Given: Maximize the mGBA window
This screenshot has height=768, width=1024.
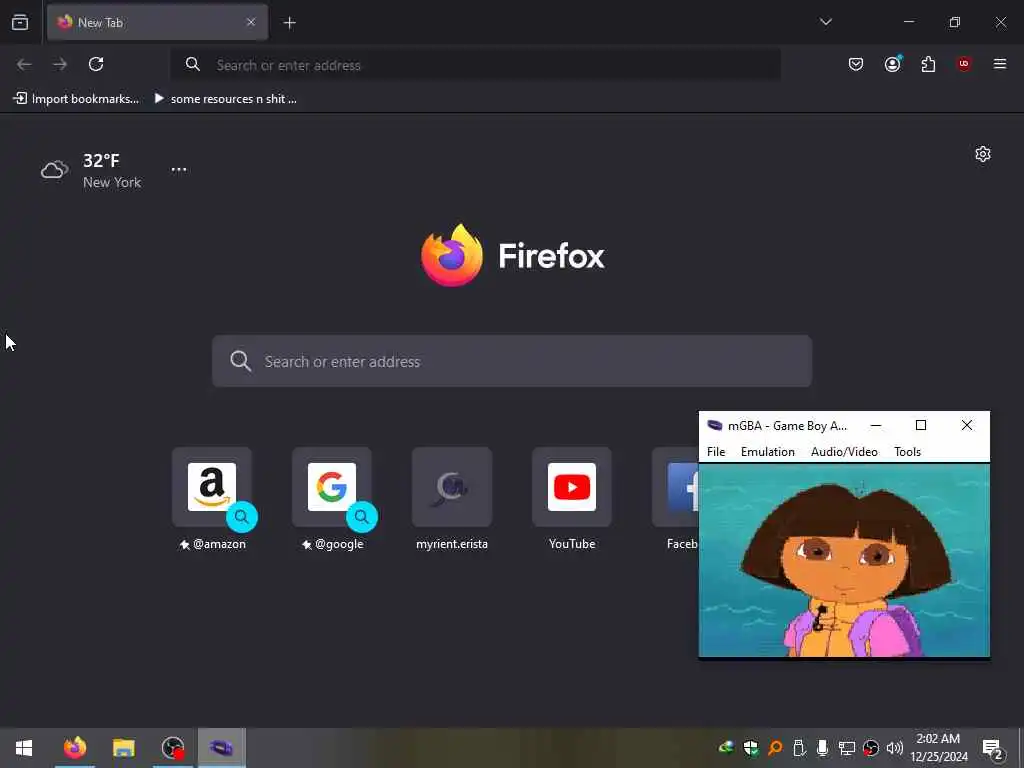Looking at the screenshot, I should click(921, 425).
